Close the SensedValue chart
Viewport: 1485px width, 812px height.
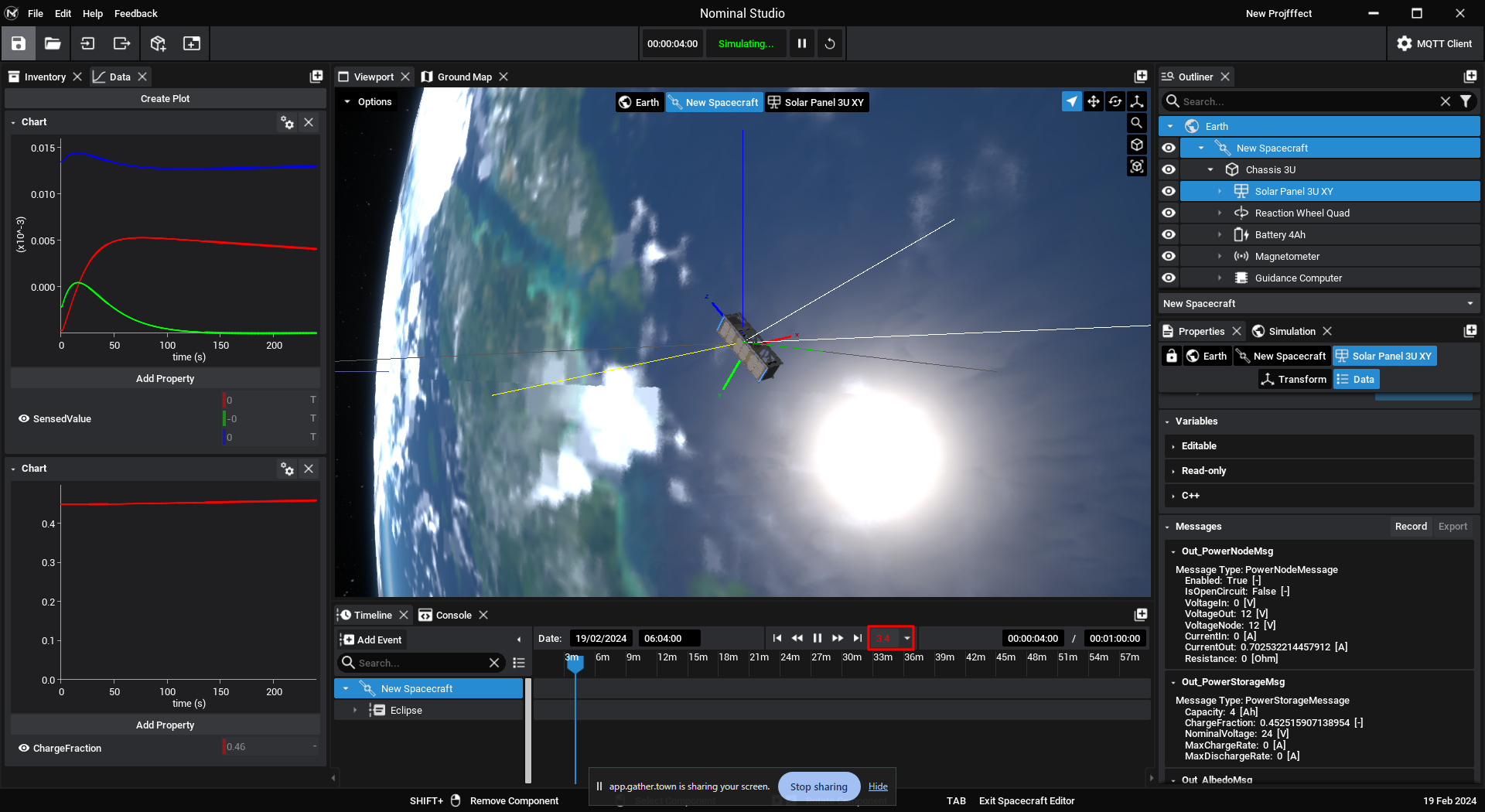[x=309, y=122]
